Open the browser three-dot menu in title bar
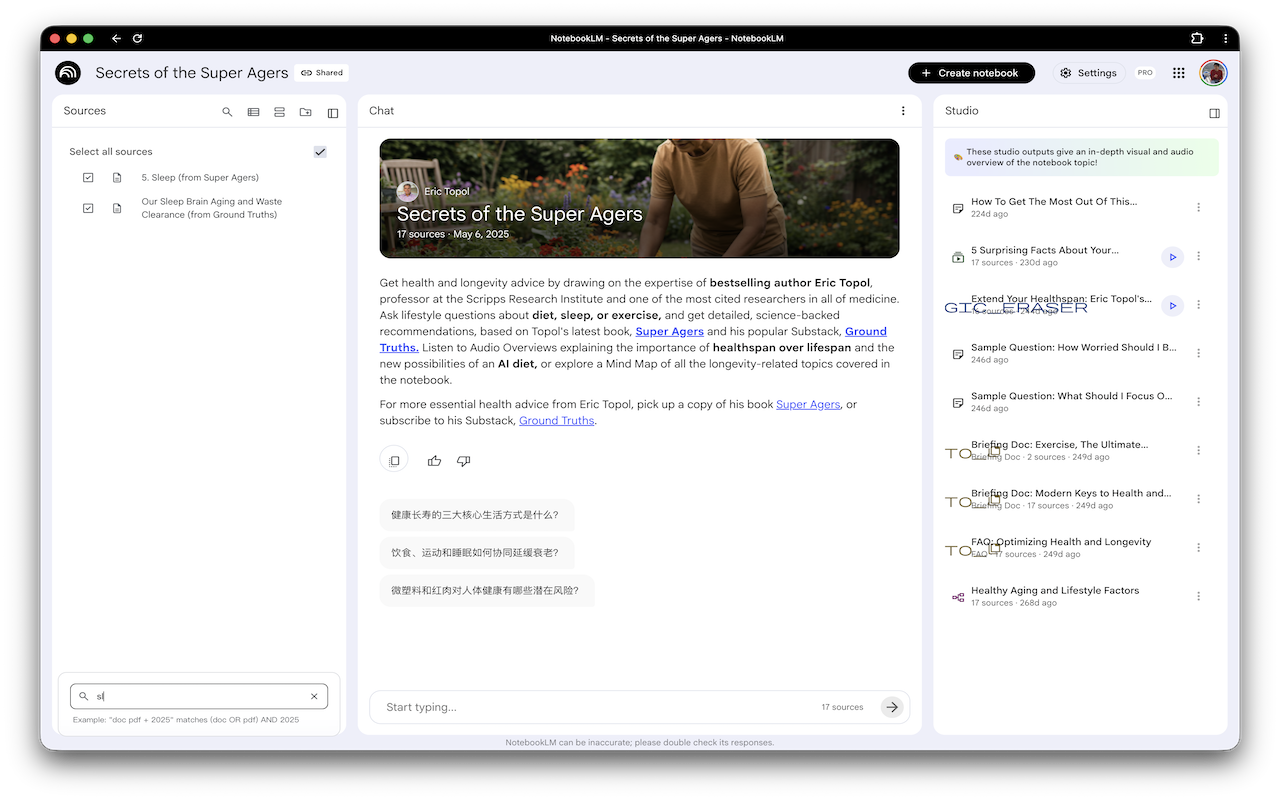The image size is (1280, 800). tap(1225, 38)
